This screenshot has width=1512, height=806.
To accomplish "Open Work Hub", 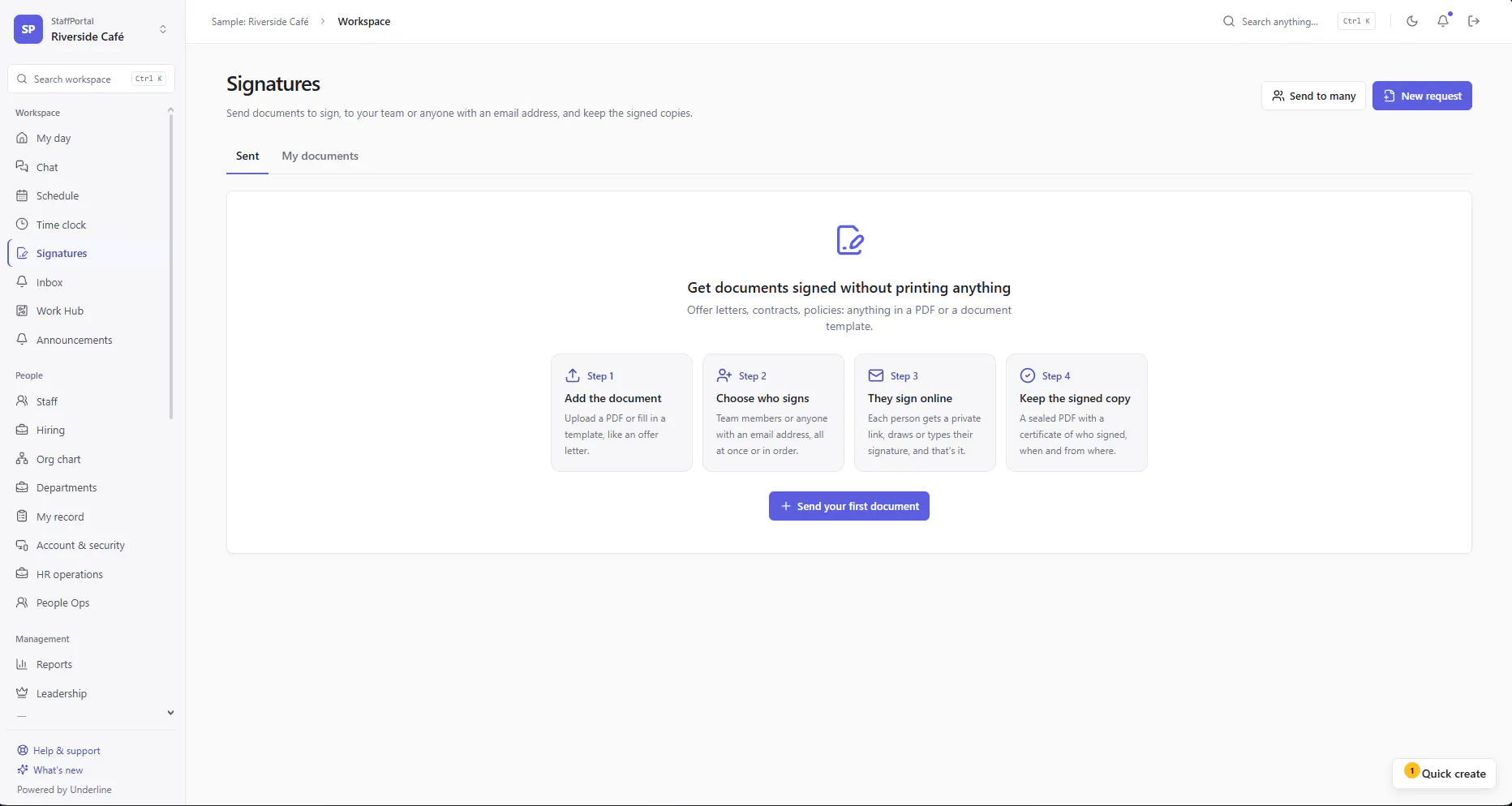I will (88, 311).
